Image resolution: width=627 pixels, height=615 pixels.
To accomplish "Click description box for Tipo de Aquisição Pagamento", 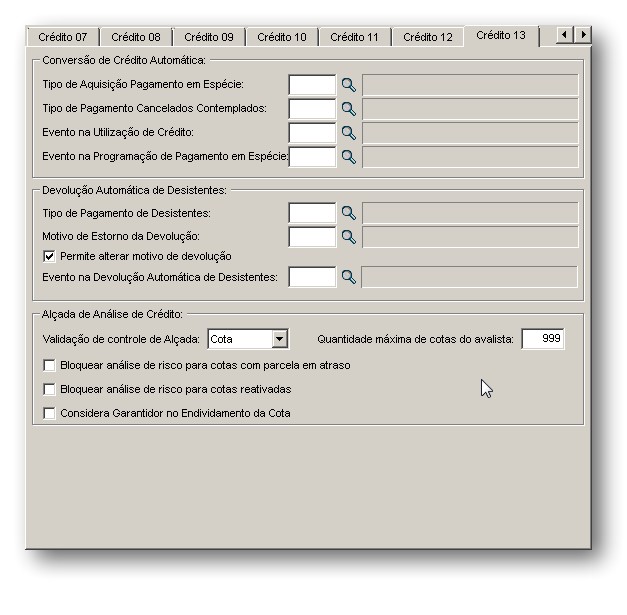I will [470, 85].
